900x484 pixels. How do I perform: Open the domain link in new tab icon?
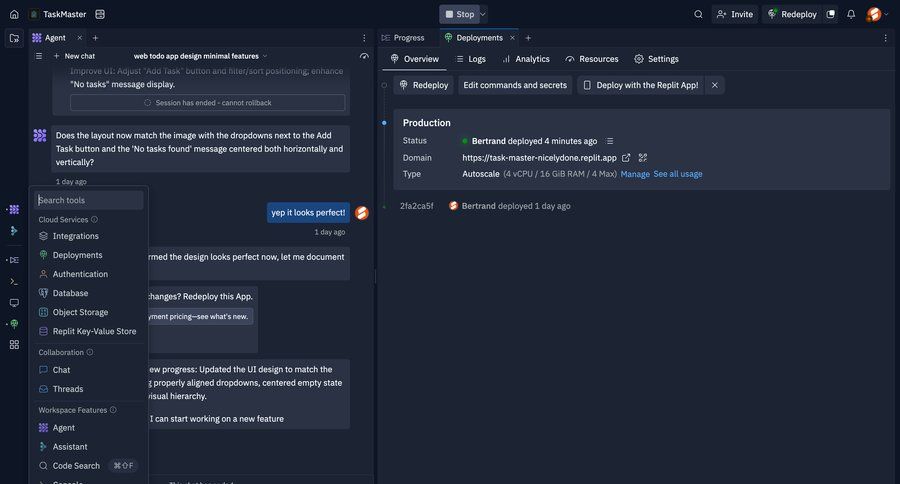[626, 158]
